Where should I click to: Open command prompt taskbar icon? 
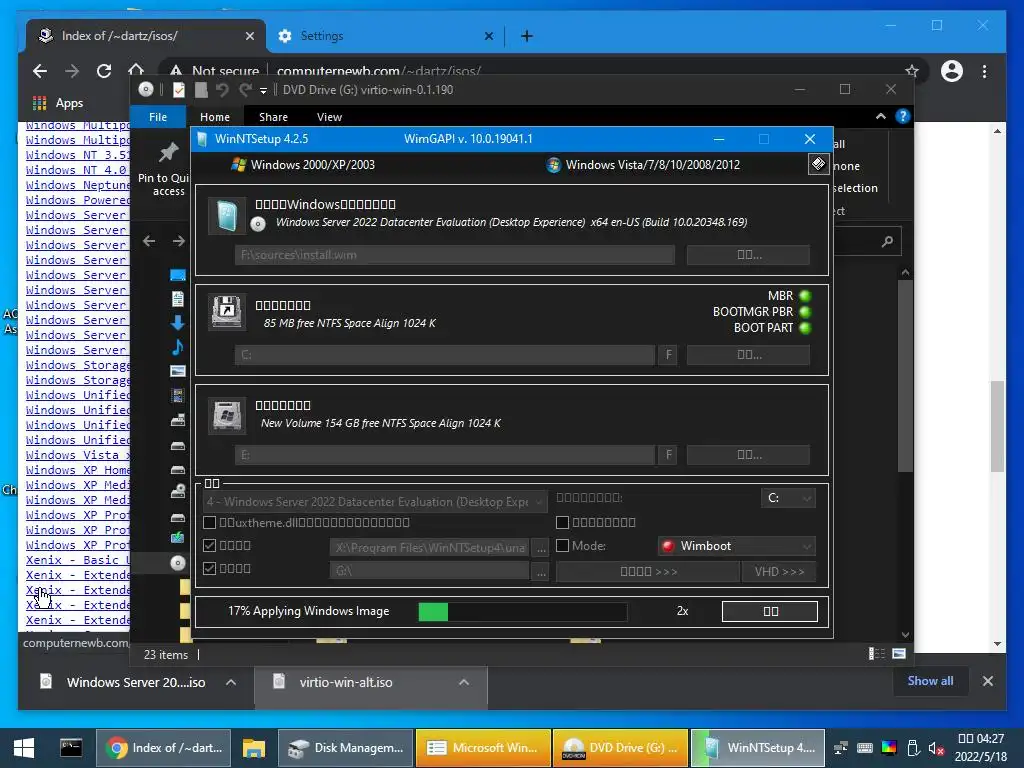click(x=71, y=748)
